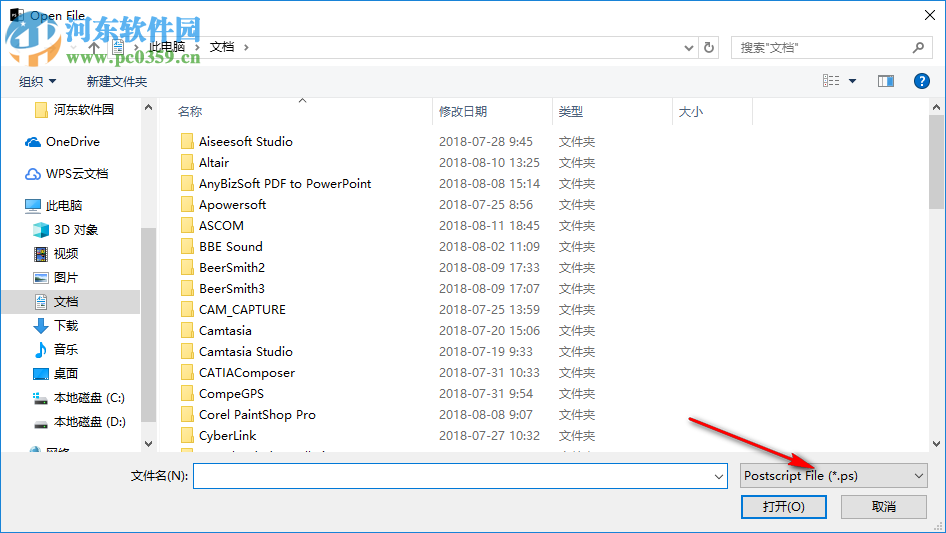Screen dimensions: 946x533
Task: Click the 视频 film icon
Action: pos(40,254)
